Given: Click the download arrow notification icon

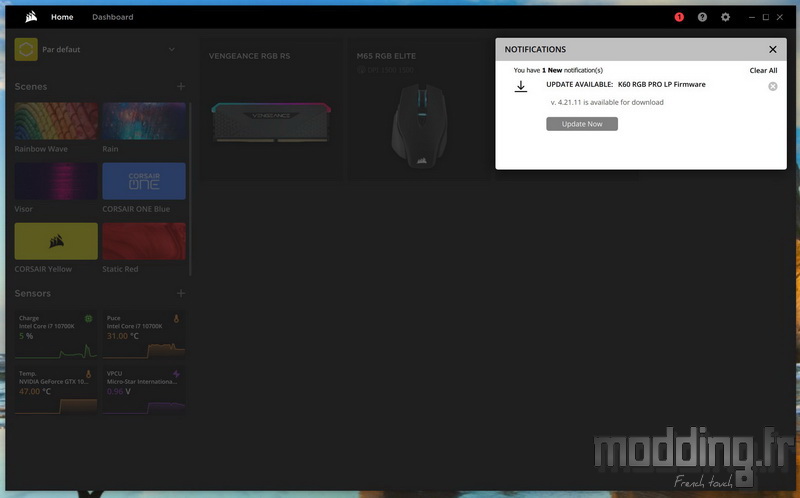Looking at the screenshot, I should coord(520,86).
